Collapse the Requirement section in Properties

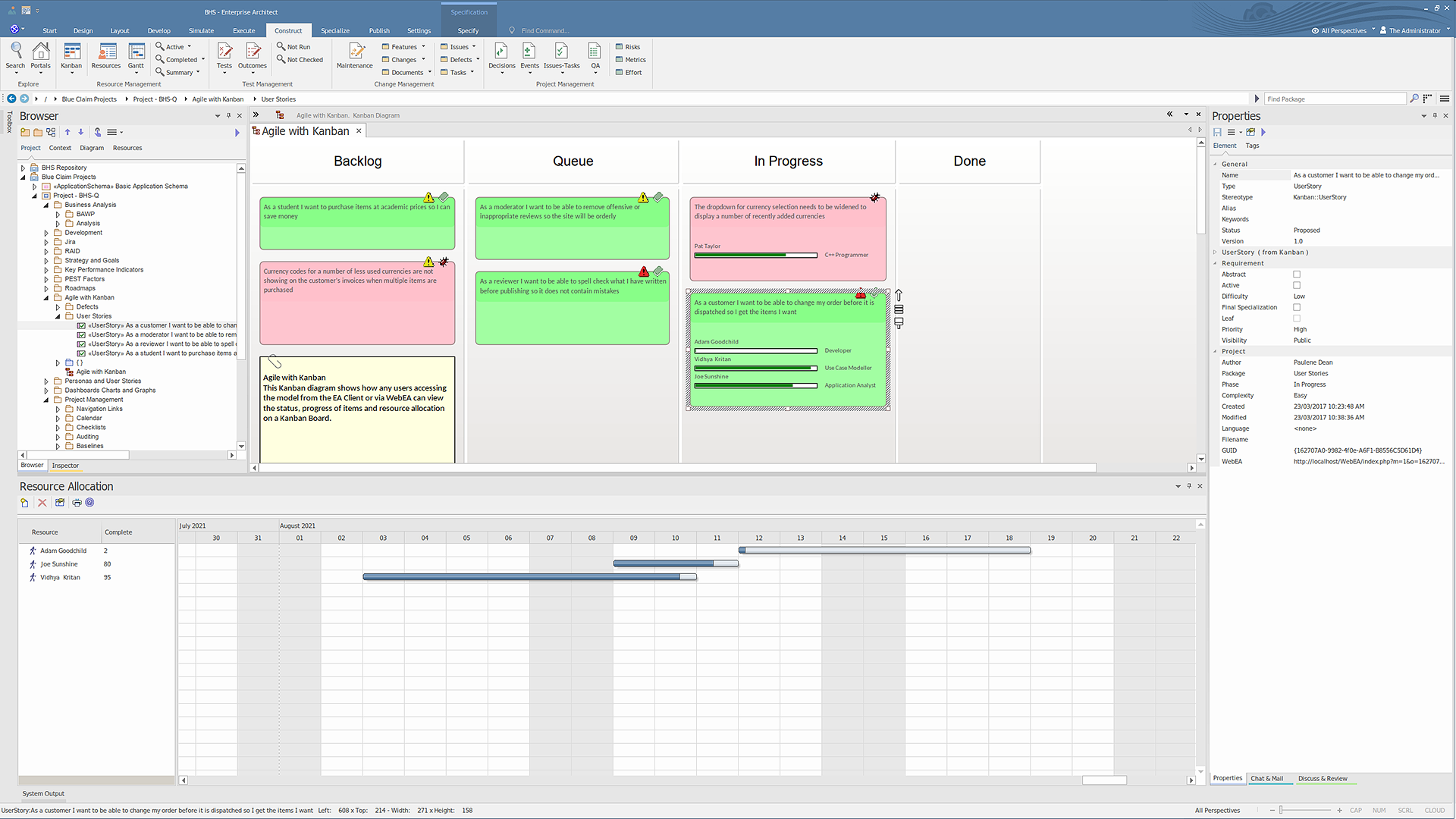click(1214, 263)
